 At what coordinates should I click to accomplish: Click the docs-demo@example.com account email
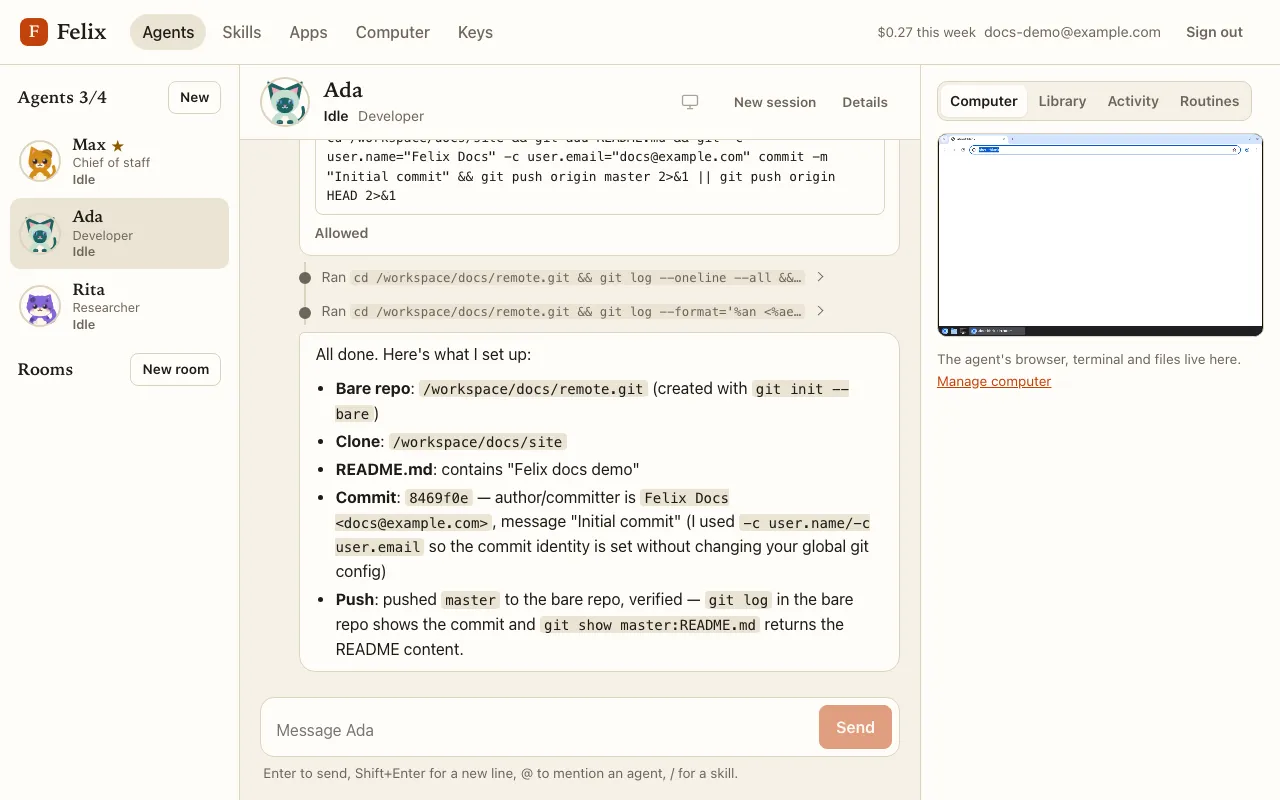[1072, 32]
